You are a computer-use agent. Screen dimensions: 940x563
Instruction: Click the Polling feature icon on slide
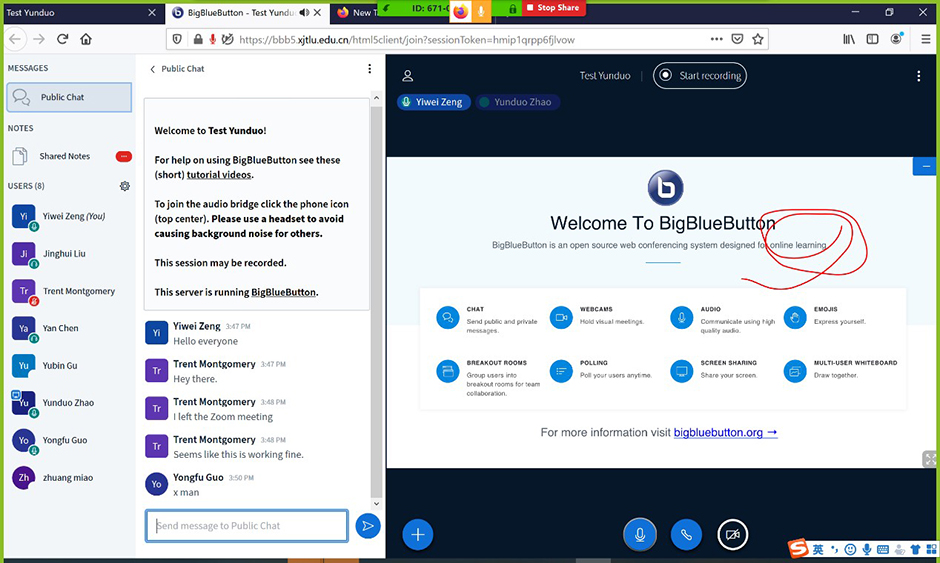[x=561, y=371]
